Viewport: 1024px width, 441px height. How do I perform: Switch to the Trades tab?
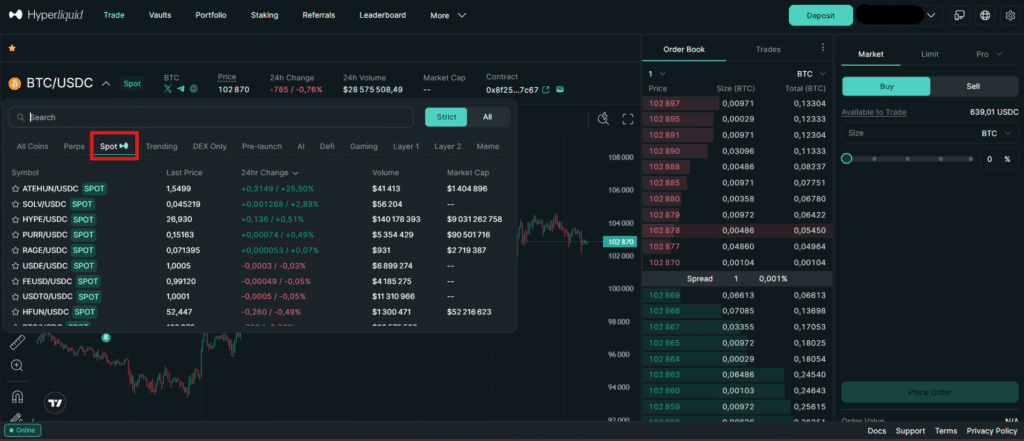(768, 49)
